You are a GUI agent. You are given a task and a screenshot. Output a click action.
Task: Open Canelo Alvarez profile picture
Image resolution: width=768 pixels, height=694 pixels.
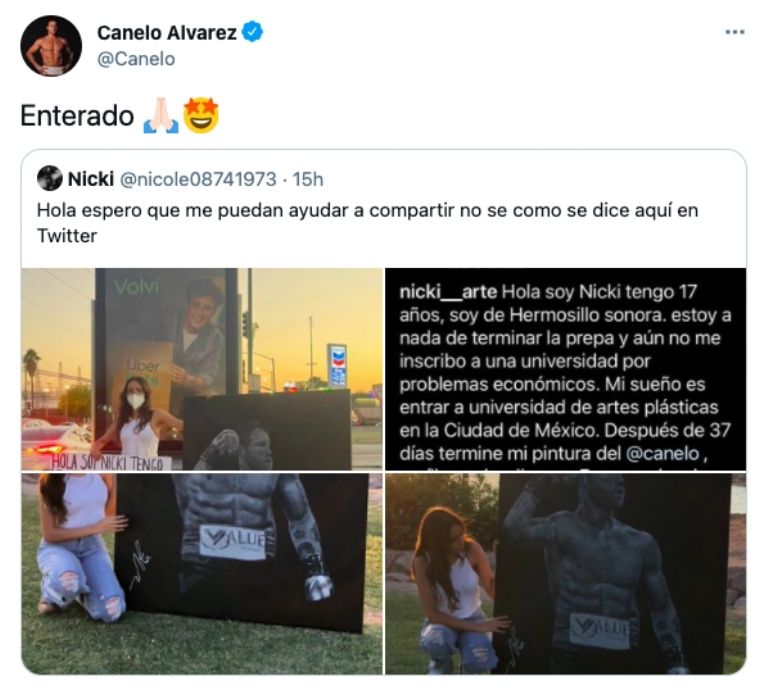pos(51,46)
